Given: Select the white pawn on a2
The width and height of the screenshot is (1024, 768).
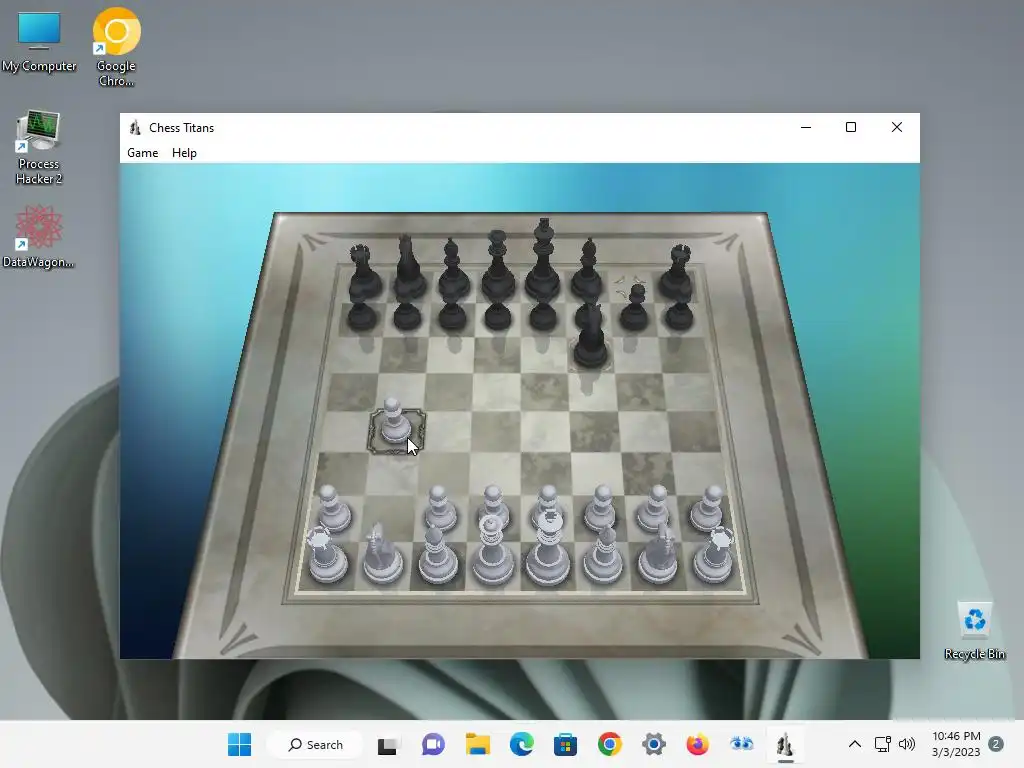Looking at the screenshot, I should 334,508.
